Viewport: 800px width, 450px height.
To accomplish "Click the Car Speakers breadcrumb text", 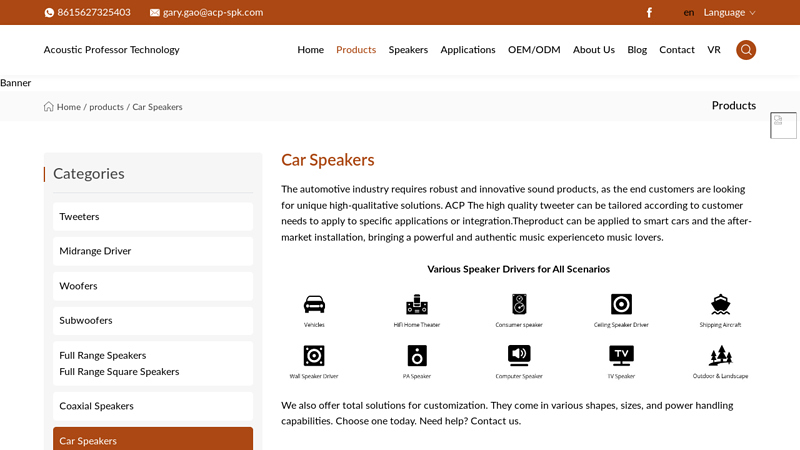I will point(157,107).
